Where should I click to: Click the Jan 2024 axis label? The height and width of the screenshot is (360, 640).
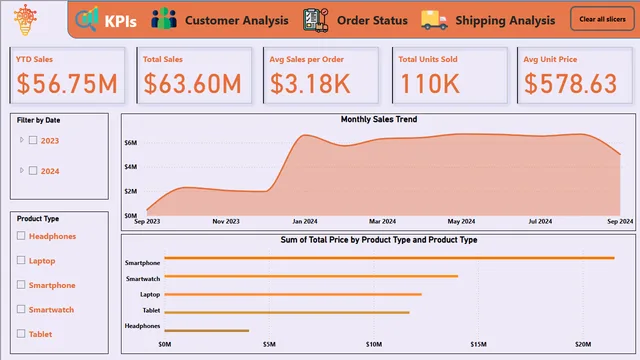click(x=304, y=221)
